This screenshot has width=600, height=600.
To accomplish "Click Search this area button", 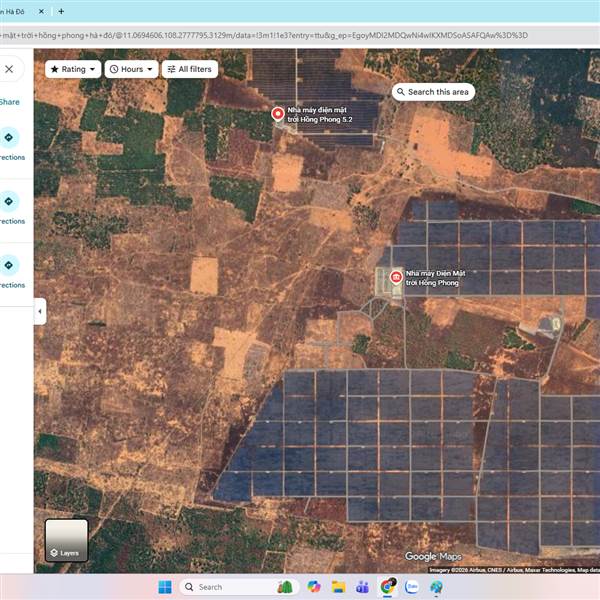I will [x=432, y=92].
